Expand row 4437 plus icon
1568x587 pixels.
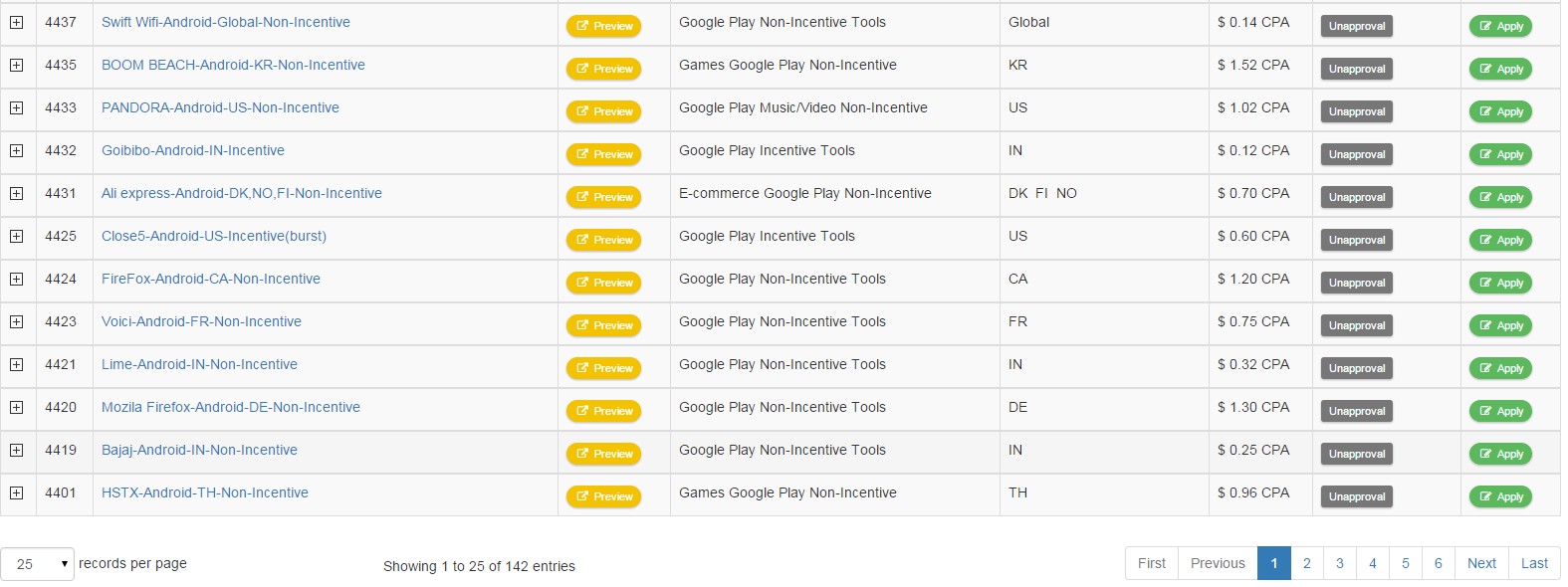point(16,22)
